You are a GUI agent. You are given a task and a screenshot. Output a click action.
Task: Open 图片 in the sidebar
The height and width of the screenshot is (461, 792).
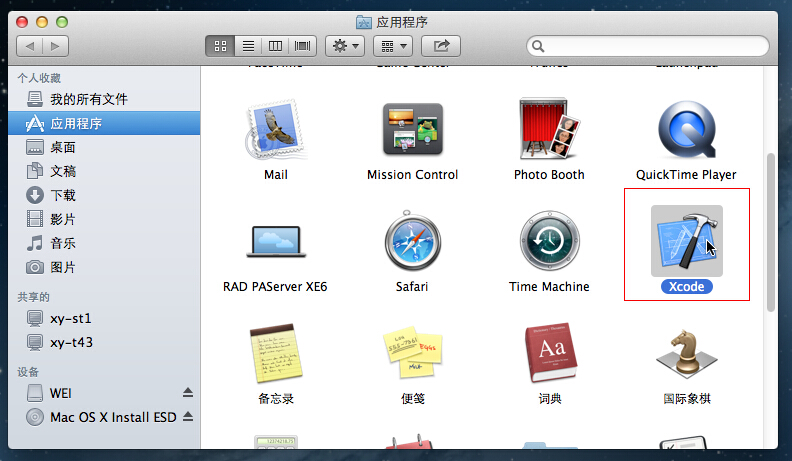[104, 267]
